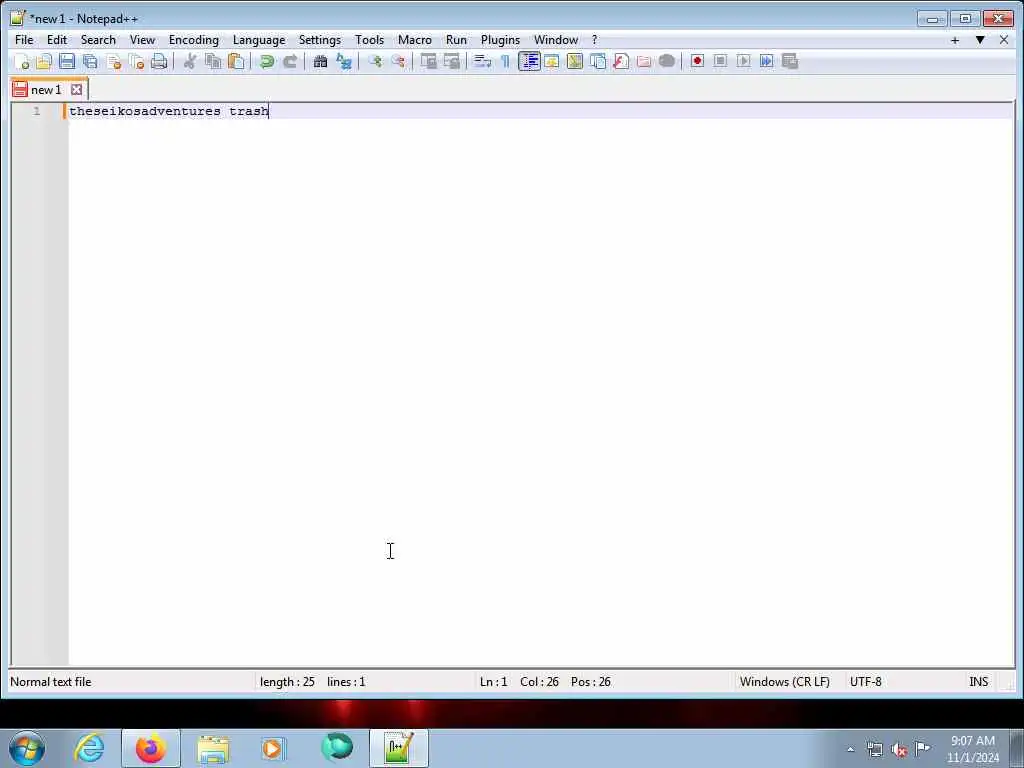The height and width of the screenshot is (768, 1024).
Task: Click the INS status indicator
Action: point(978,682)
